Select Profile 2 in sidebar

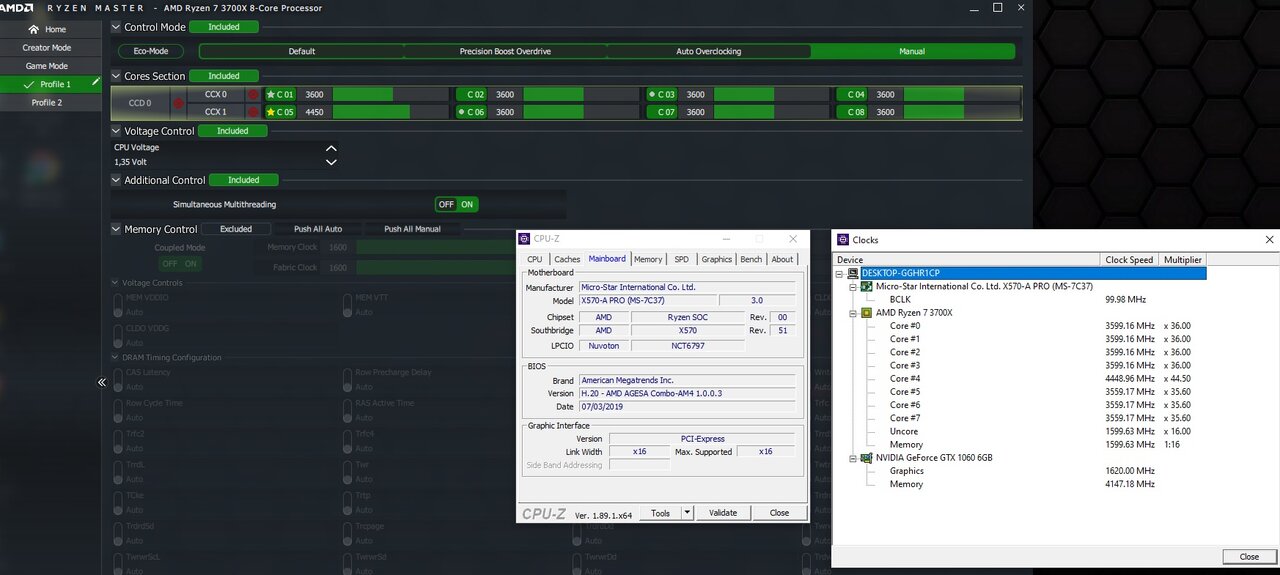pyautogui.click(x=47, y=102)
